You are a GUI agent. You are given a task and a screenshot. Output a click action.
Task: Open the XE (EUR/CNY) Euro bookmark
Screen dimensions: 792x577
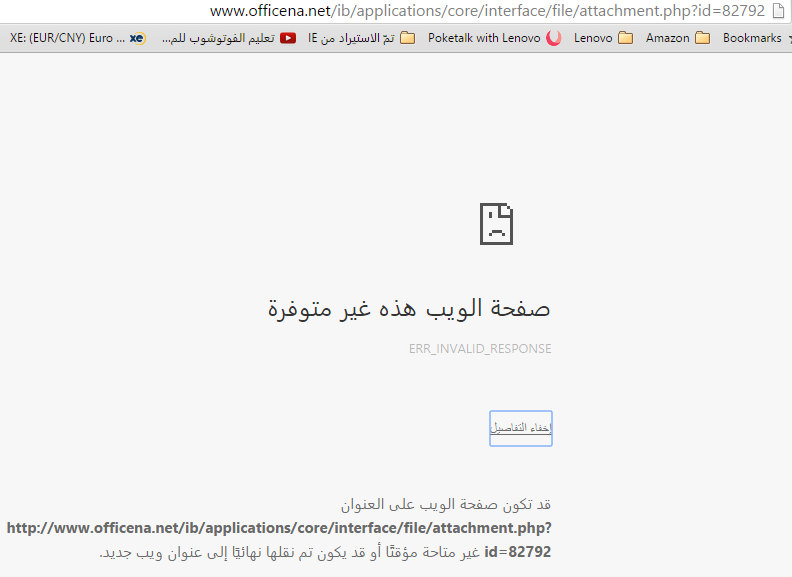[78, 38]
